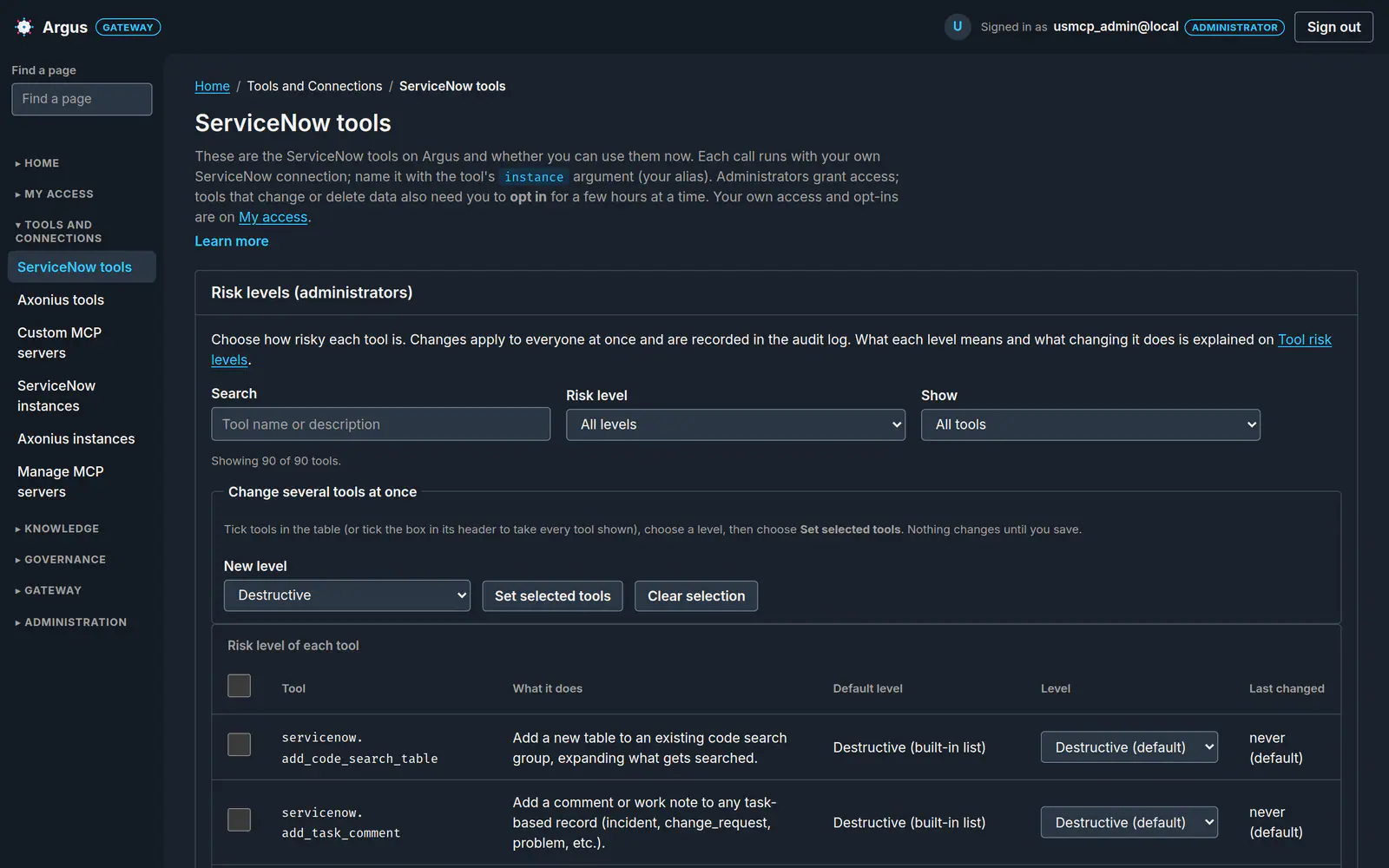Click the Tool name or description search field
Screen dimensions: 1389x868
click(380, 424)
